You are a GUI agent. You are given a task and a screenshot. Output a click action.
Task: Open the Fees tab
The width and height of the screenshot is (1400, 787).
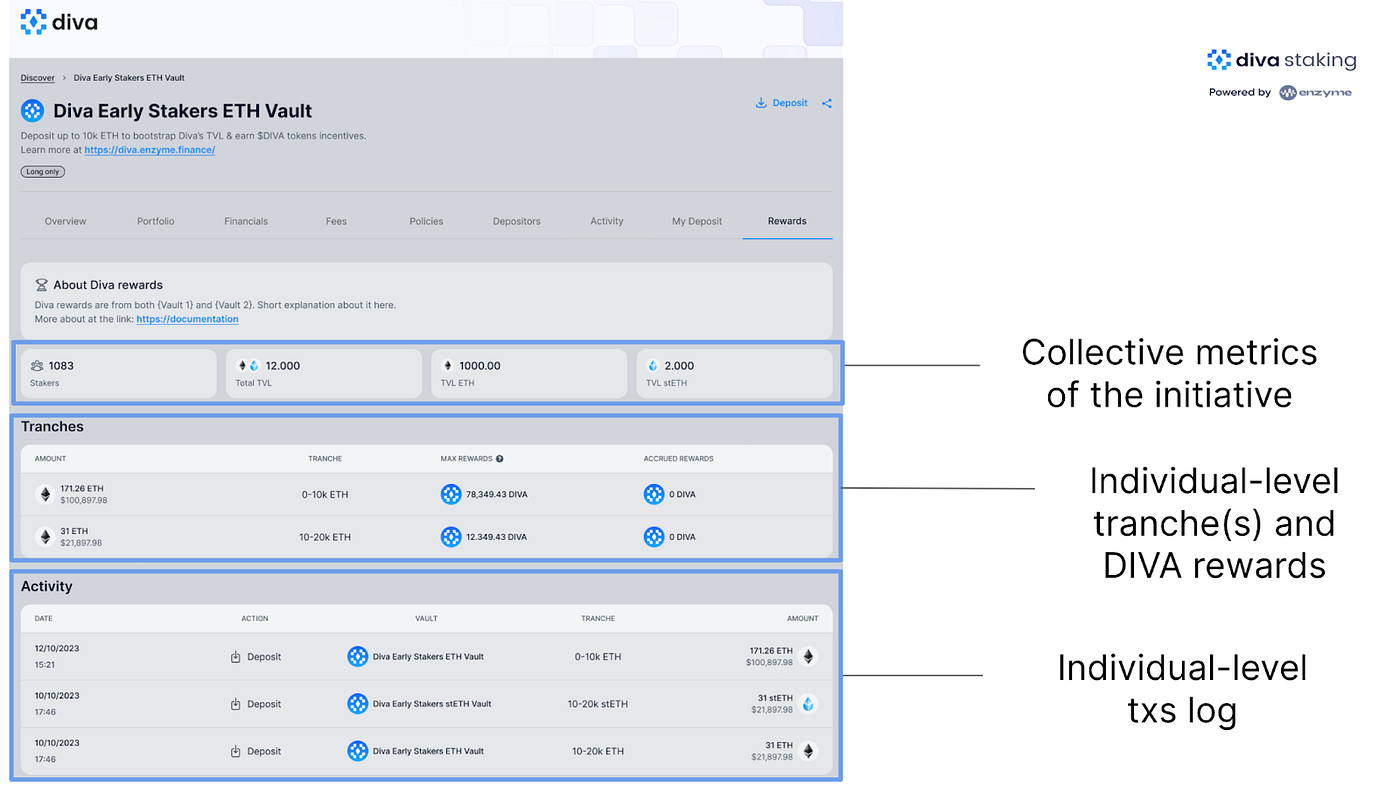point(335,220)
